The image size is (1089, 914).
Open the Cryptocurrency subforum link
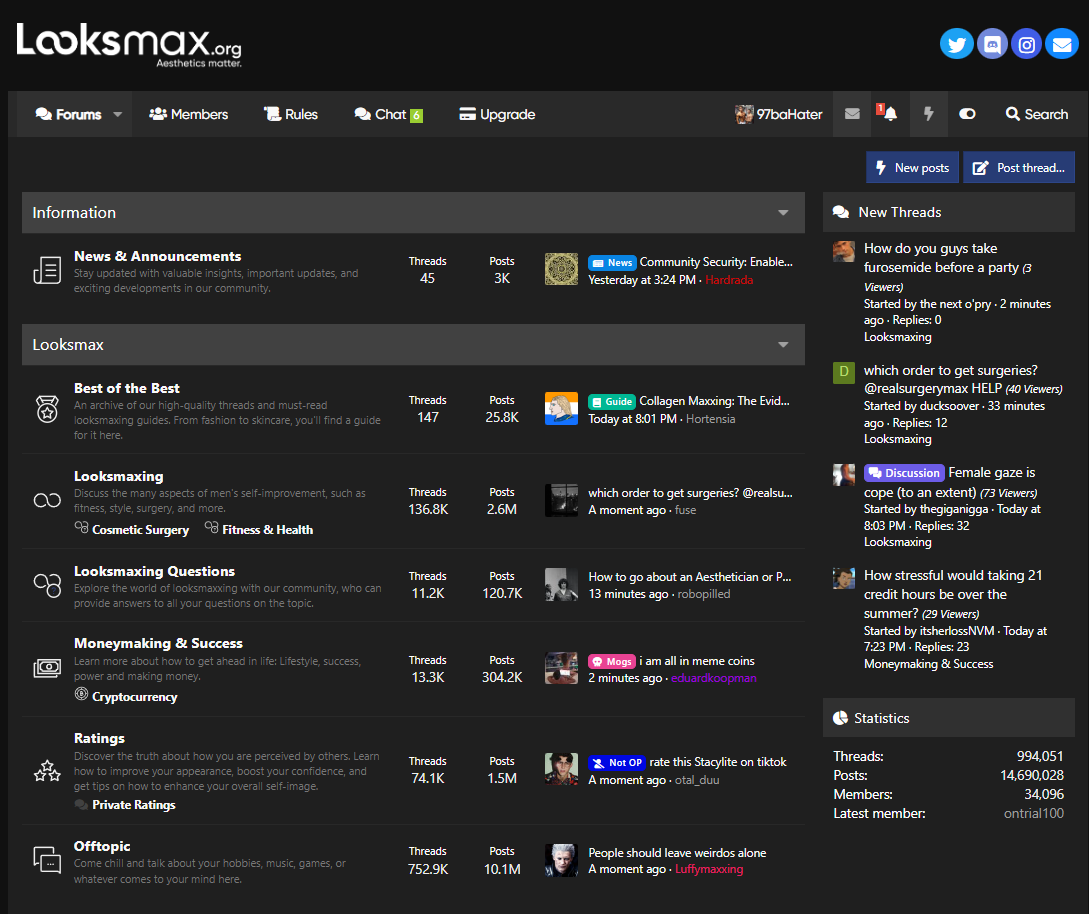pyautogui.click(x=134, y=697)
